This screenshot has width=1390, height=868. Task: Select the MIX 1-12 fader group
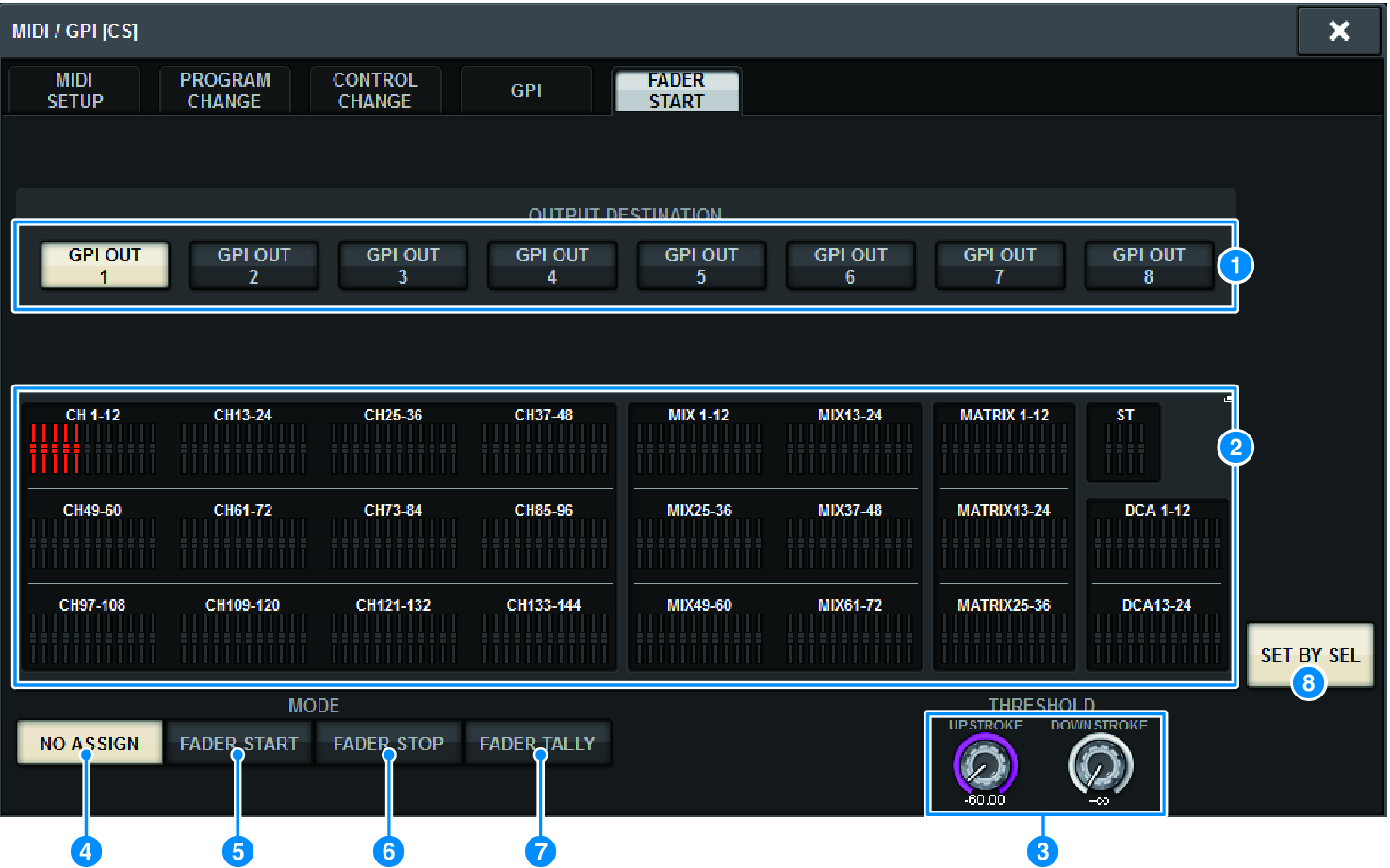(698, 441)
